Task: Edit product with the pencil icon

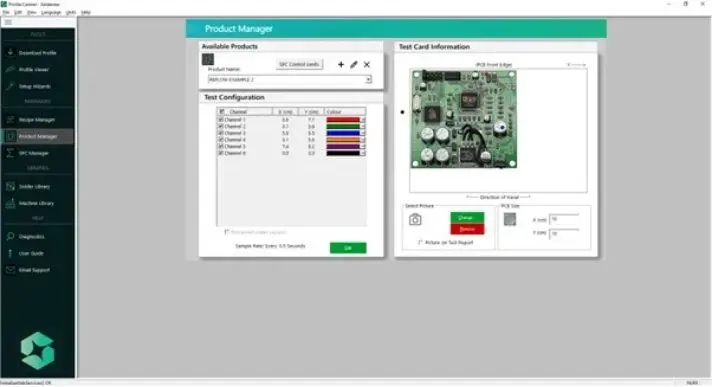Action: [354, 64]
